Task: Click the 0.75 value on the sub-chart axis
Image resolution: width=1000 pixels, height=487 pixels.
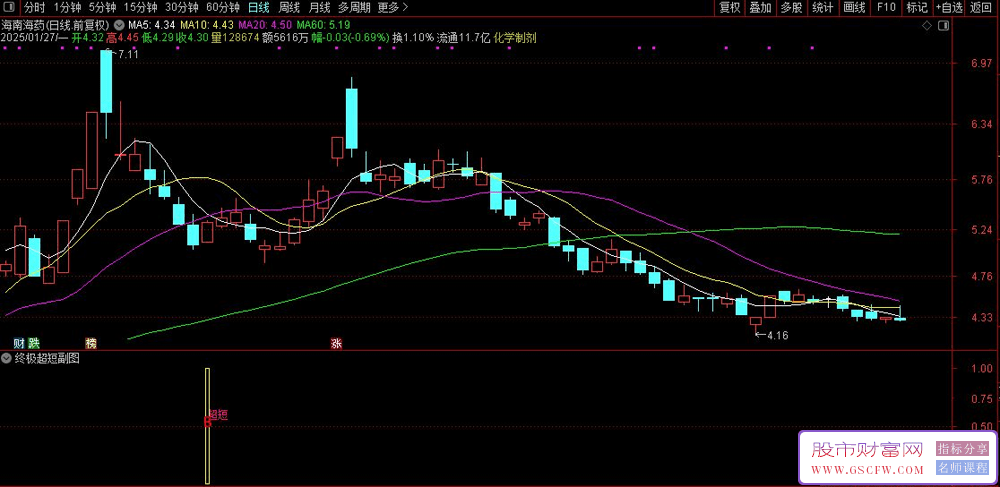Action: click(983, 398)
